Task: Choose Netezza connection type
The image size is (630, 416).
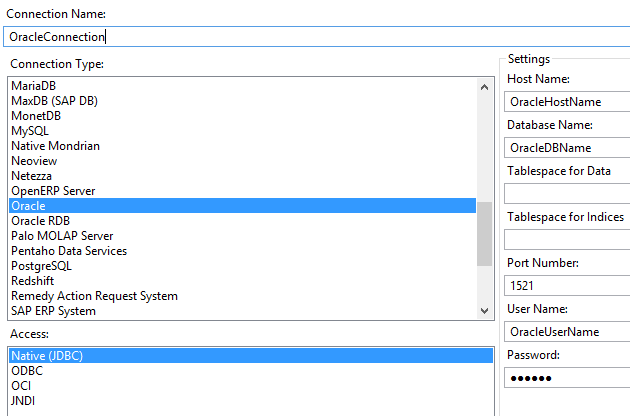Action: [x=242, y=176]
